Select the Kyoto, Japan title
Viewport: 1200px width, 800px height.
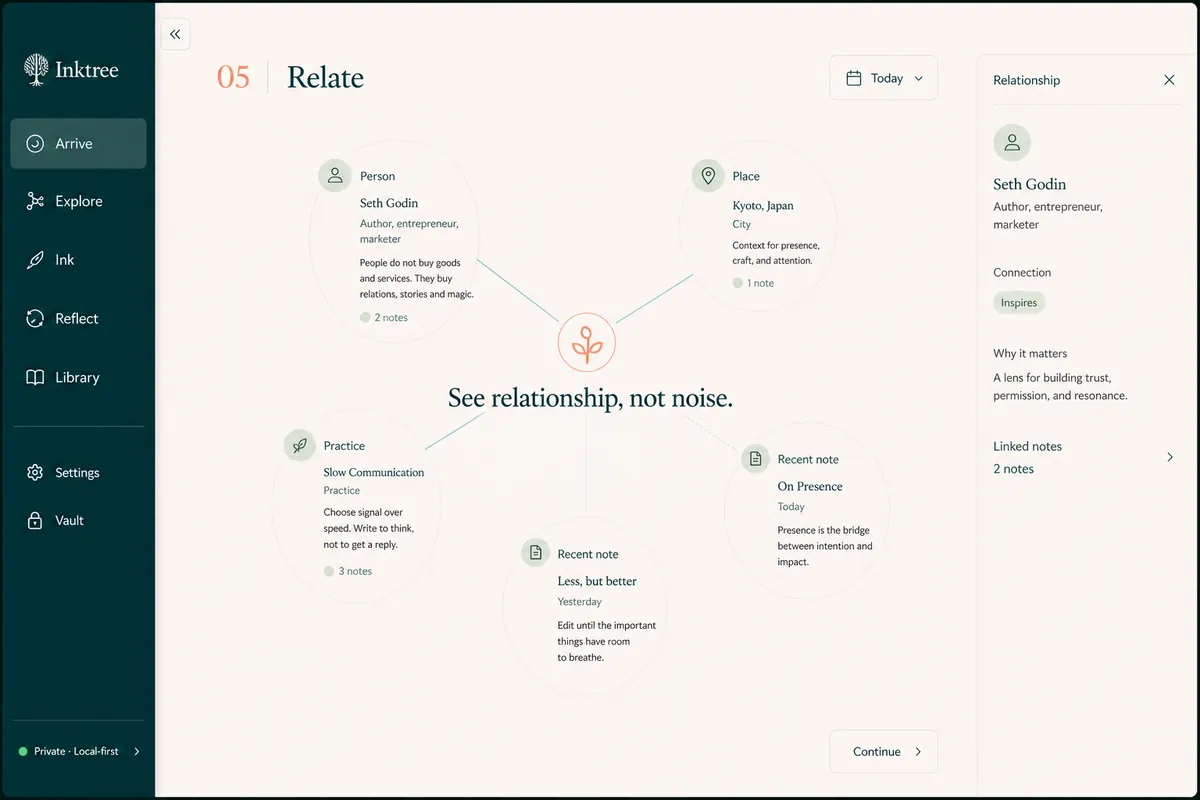click(x=763, y=205)
